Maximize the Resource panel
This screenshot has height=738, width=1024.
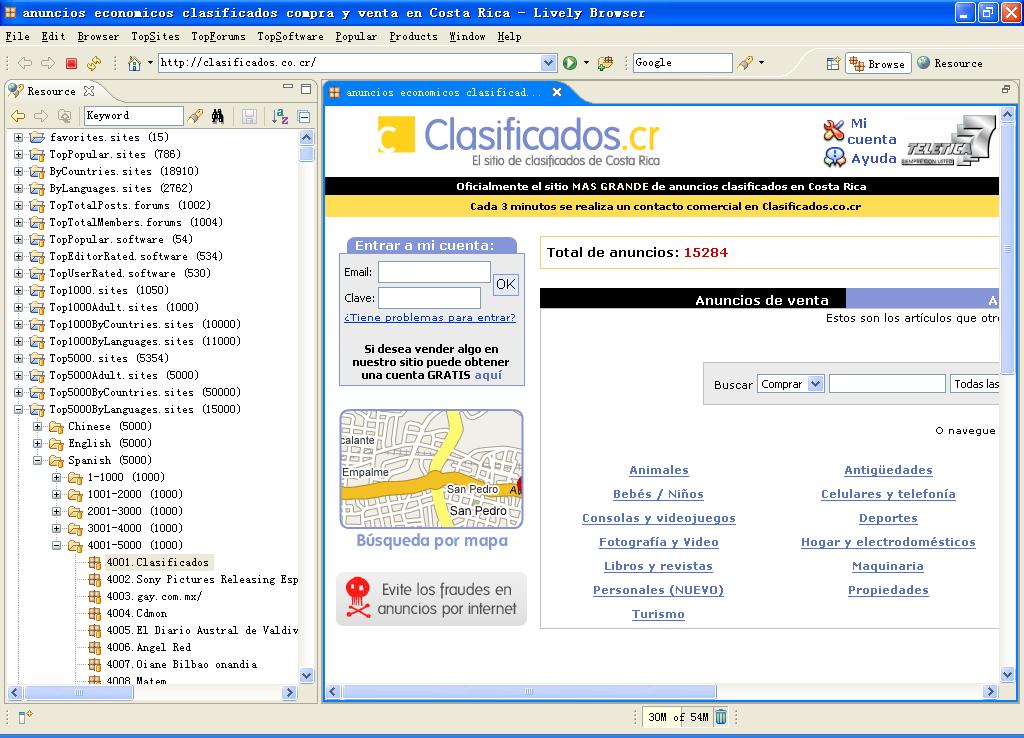click(306, 88)
